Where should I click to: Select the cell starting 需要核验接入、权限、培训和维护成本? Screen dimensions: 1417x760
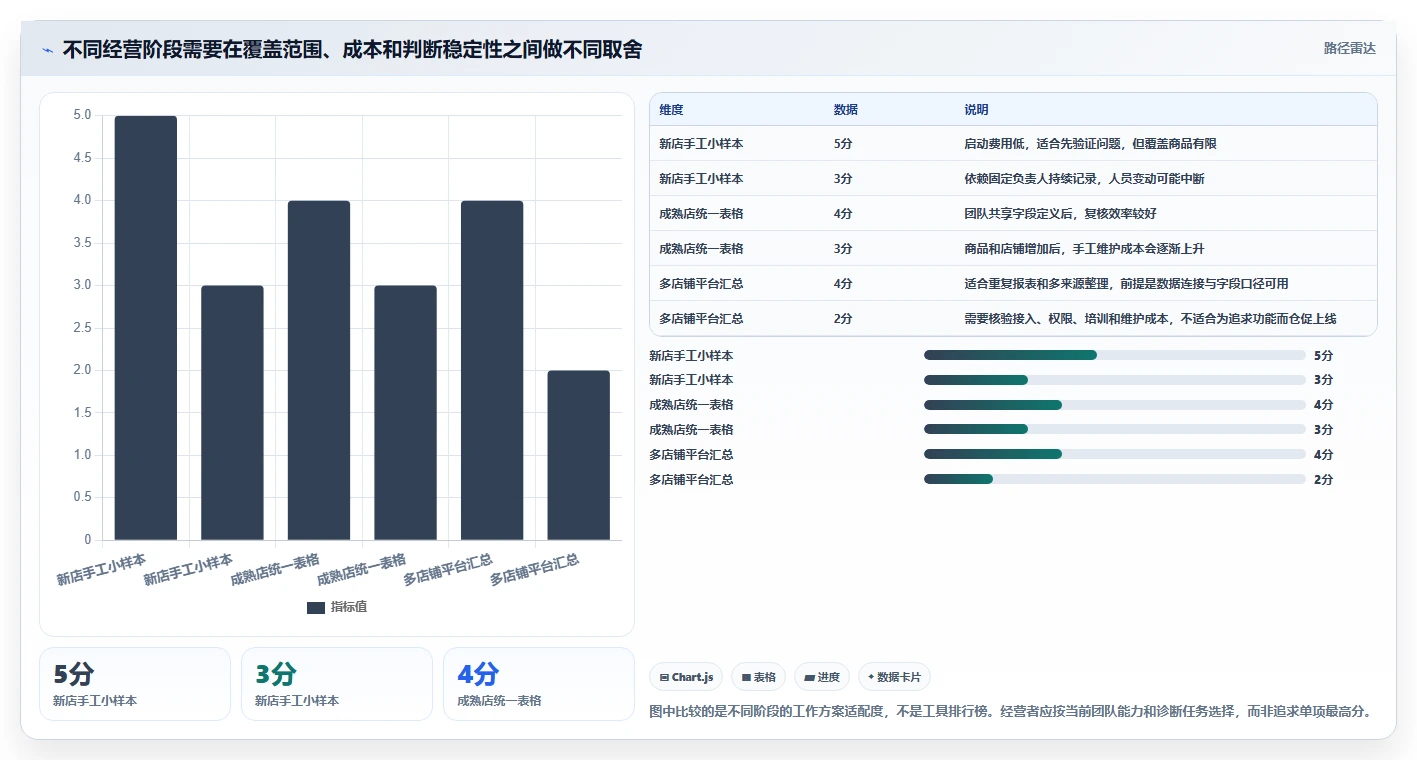pyautogui.click(x=1150, y=319)
